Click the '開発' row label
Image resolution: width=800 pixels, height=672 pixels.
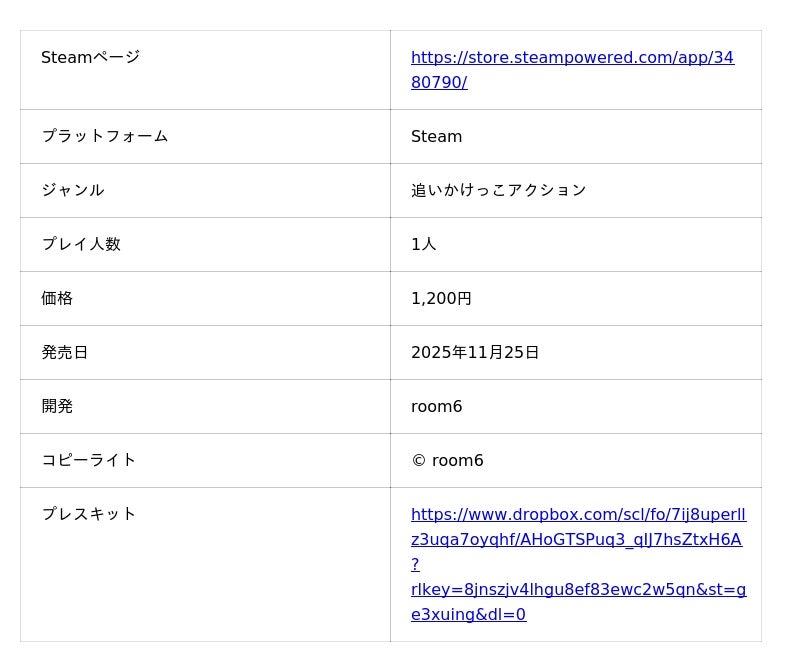coord(57,406)
